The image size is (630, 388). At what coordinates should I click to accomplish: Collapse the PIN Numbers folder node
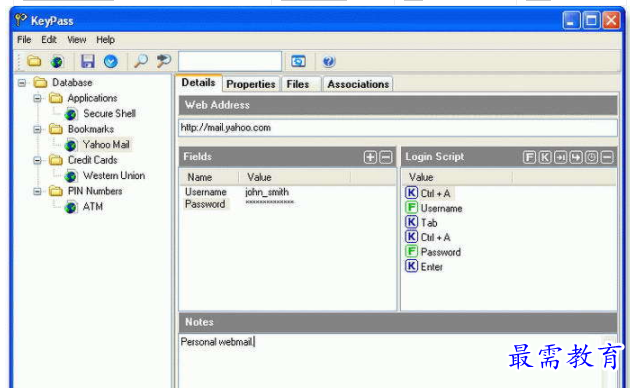coord(37,191)
